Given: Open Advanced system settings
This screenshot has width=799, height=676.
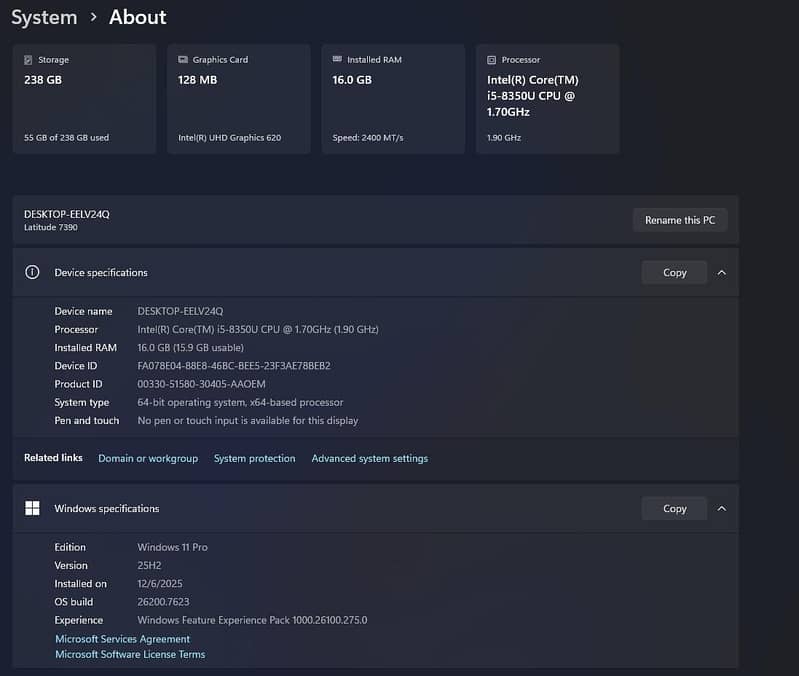Looking at the screenshot, I should coord(369,458).
